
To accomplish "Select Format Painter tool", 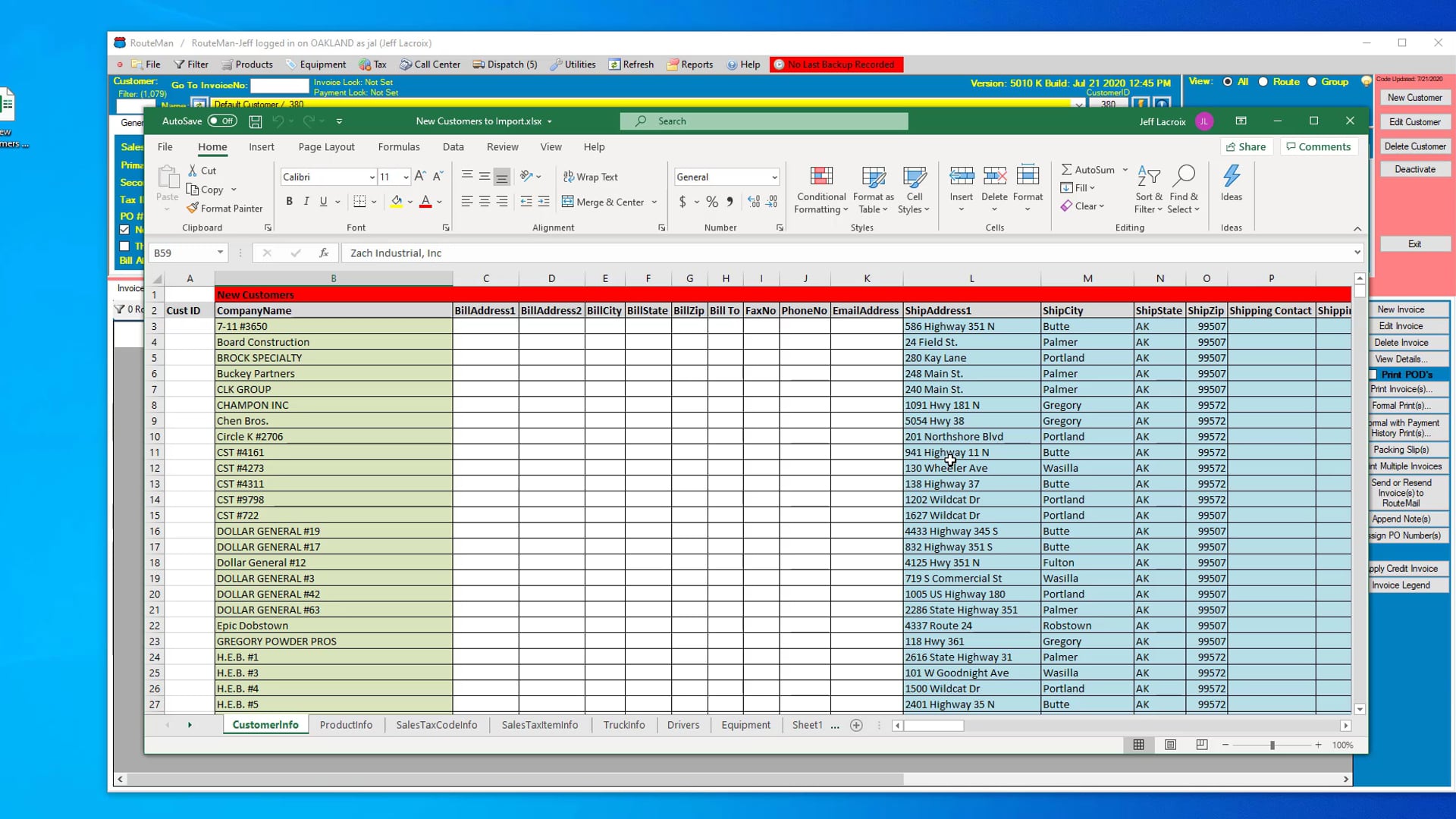I will [224, 209].
